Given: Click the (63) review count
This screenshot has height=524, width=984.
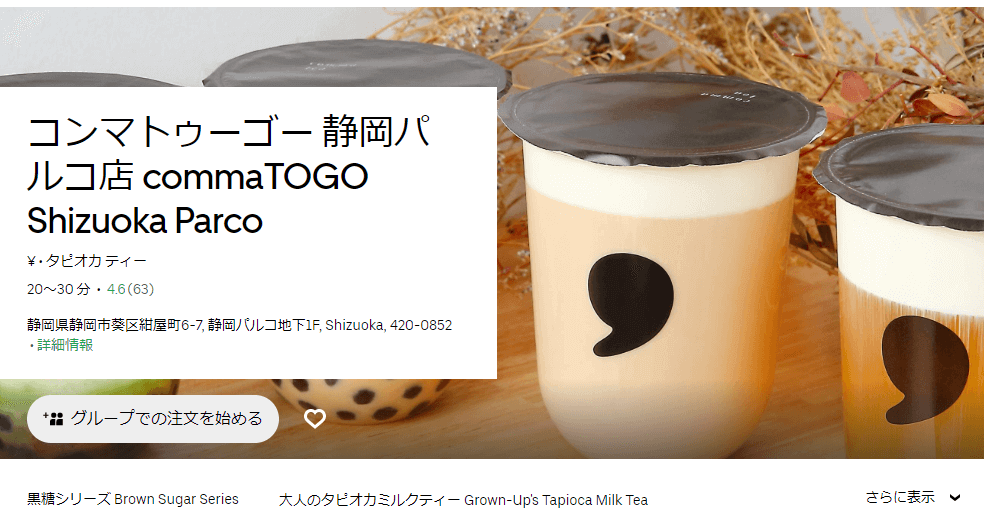Looking at the screenshot, I should (141, 289).
